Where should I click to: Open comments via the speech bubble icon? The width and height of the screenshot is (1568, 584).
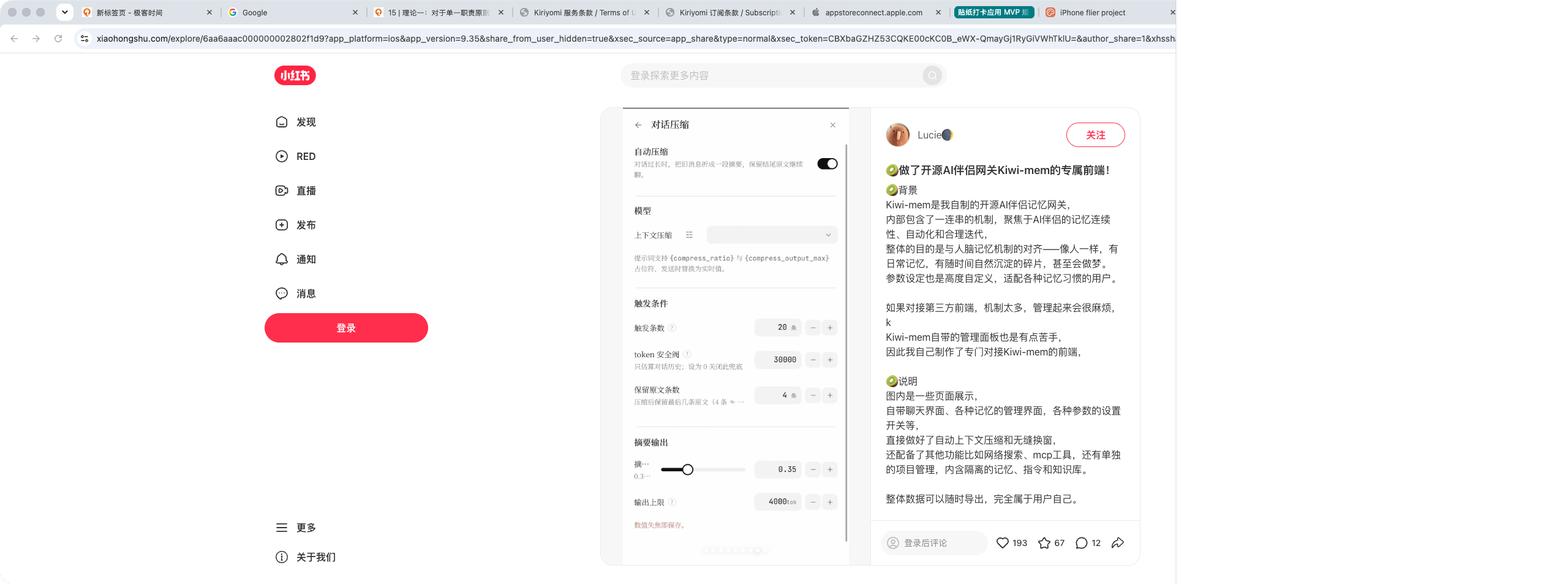[x=1081, y=543]
